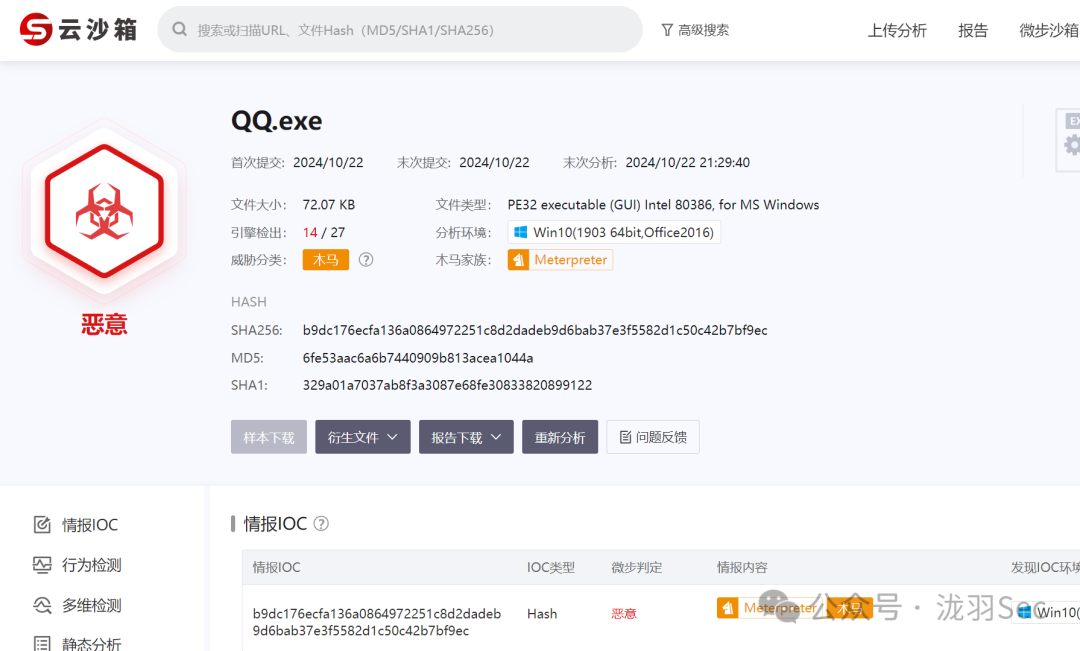Expand the 报告下载 dropdown
This screenshot has width=1080, height=651.
tap(466, 437)
